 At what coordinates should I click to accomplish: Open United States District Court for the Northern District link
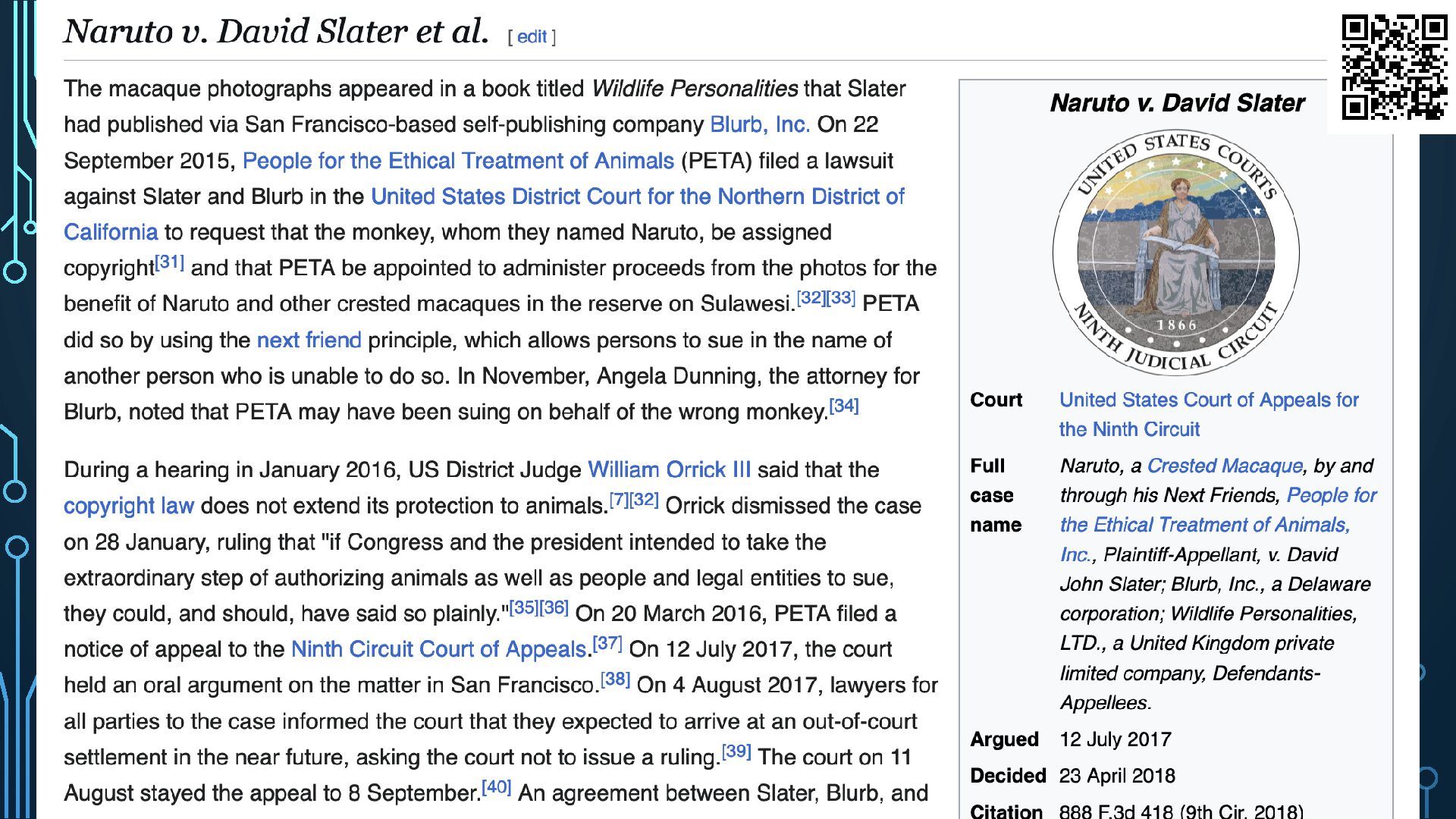pos(637,196)
